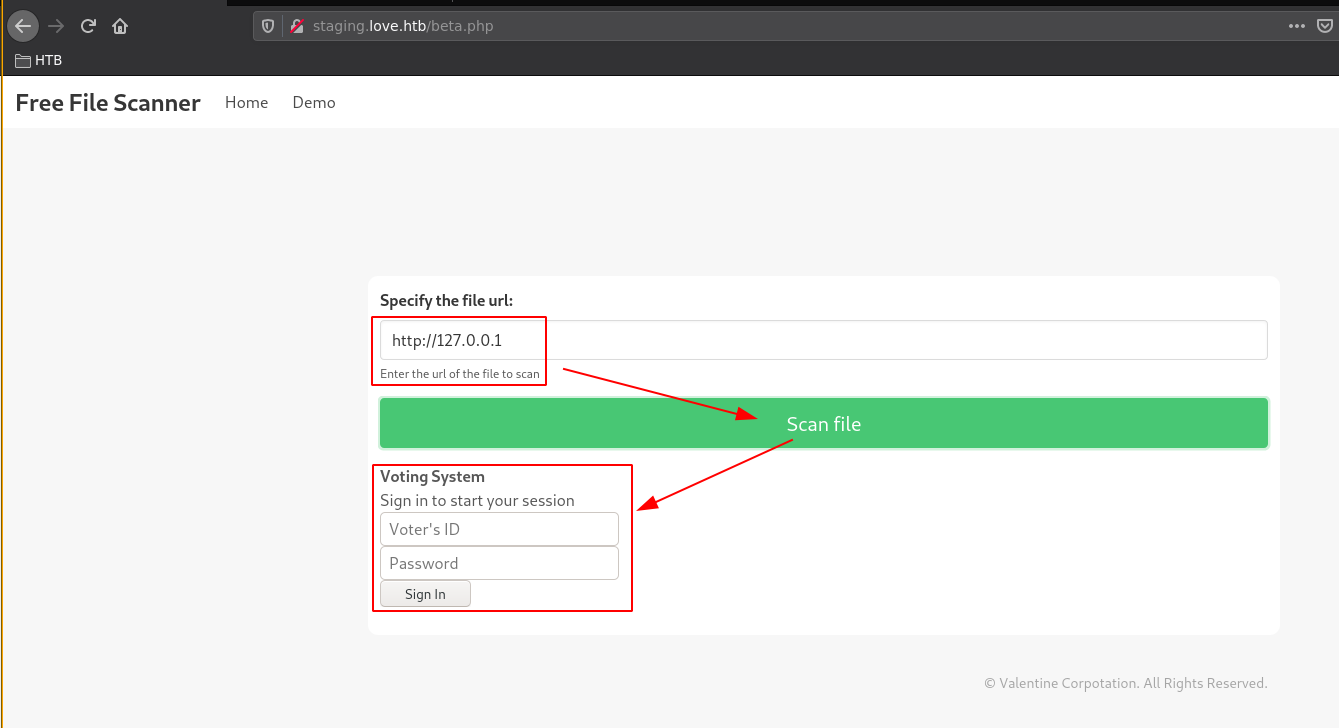The height and width of the screenshot is (728, 1339).
Task: Open the tracking protection shield icon
Action: point(268,26)
